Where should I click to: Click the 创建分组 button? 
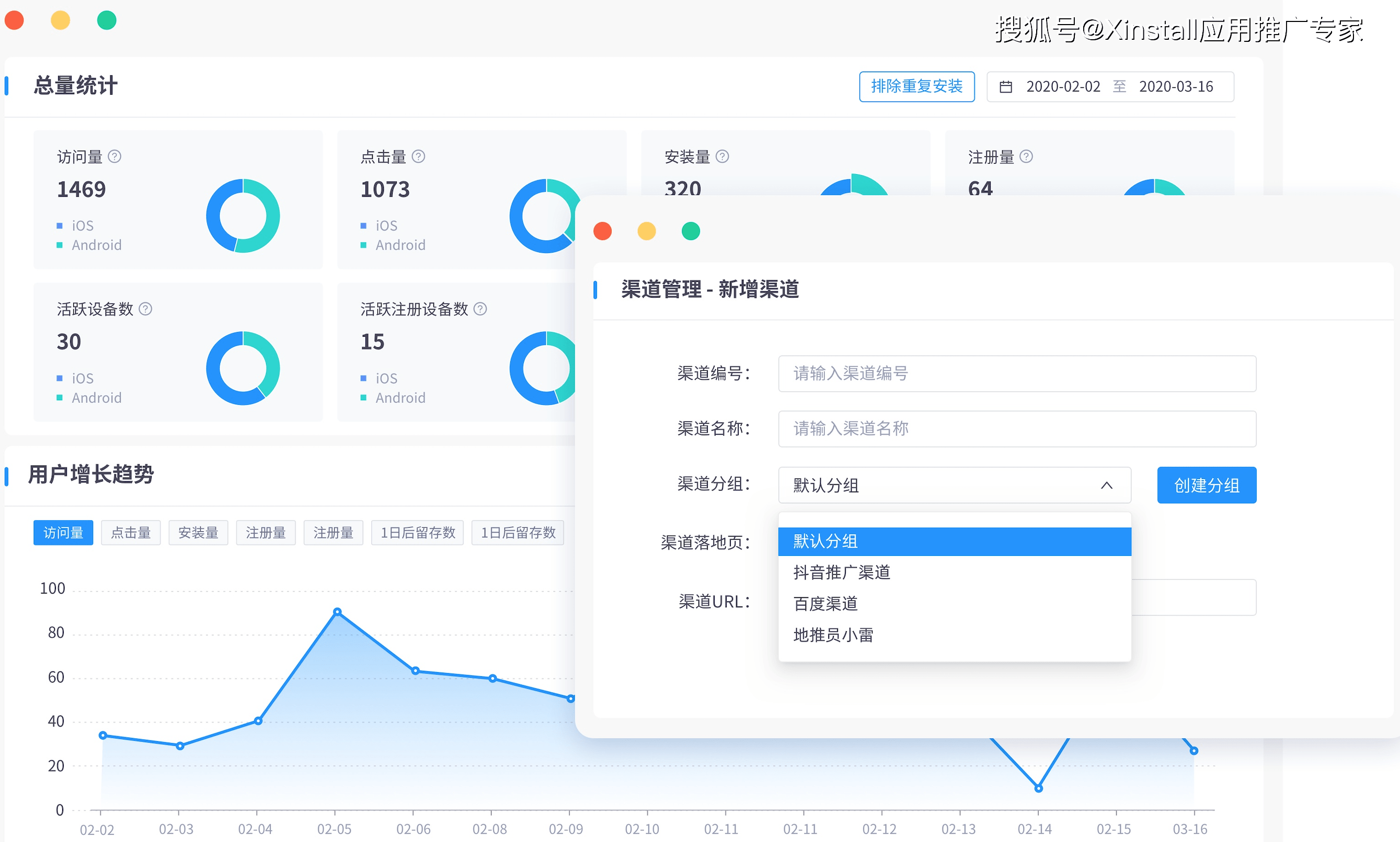(1206, 485)
